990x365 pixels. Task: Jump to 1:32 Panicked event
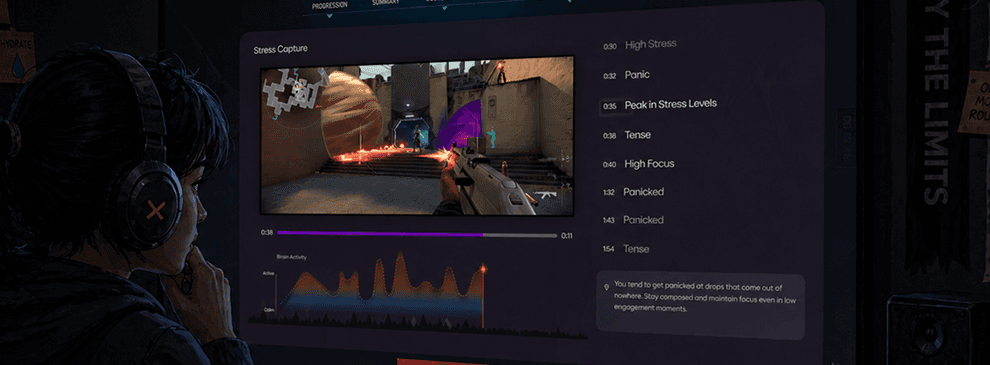pyautogui.click(x=633, y=192)
